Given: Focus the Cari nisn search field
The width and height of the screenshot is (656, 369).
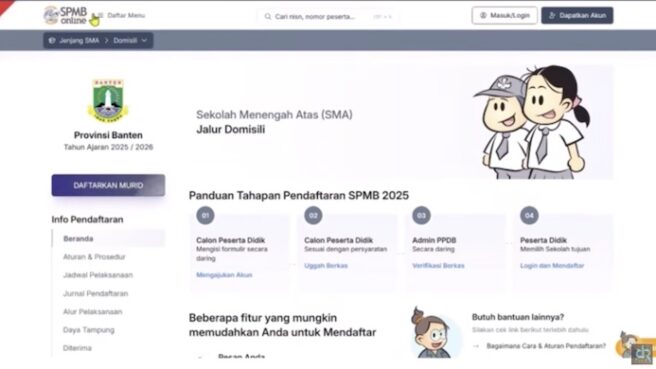Looking at the screenshot, I should coord(327,17).
